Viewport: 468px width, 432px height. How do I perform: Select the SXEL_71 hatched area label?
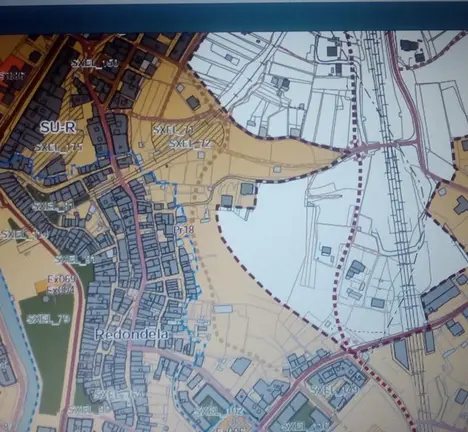click(x=173, y=130)
